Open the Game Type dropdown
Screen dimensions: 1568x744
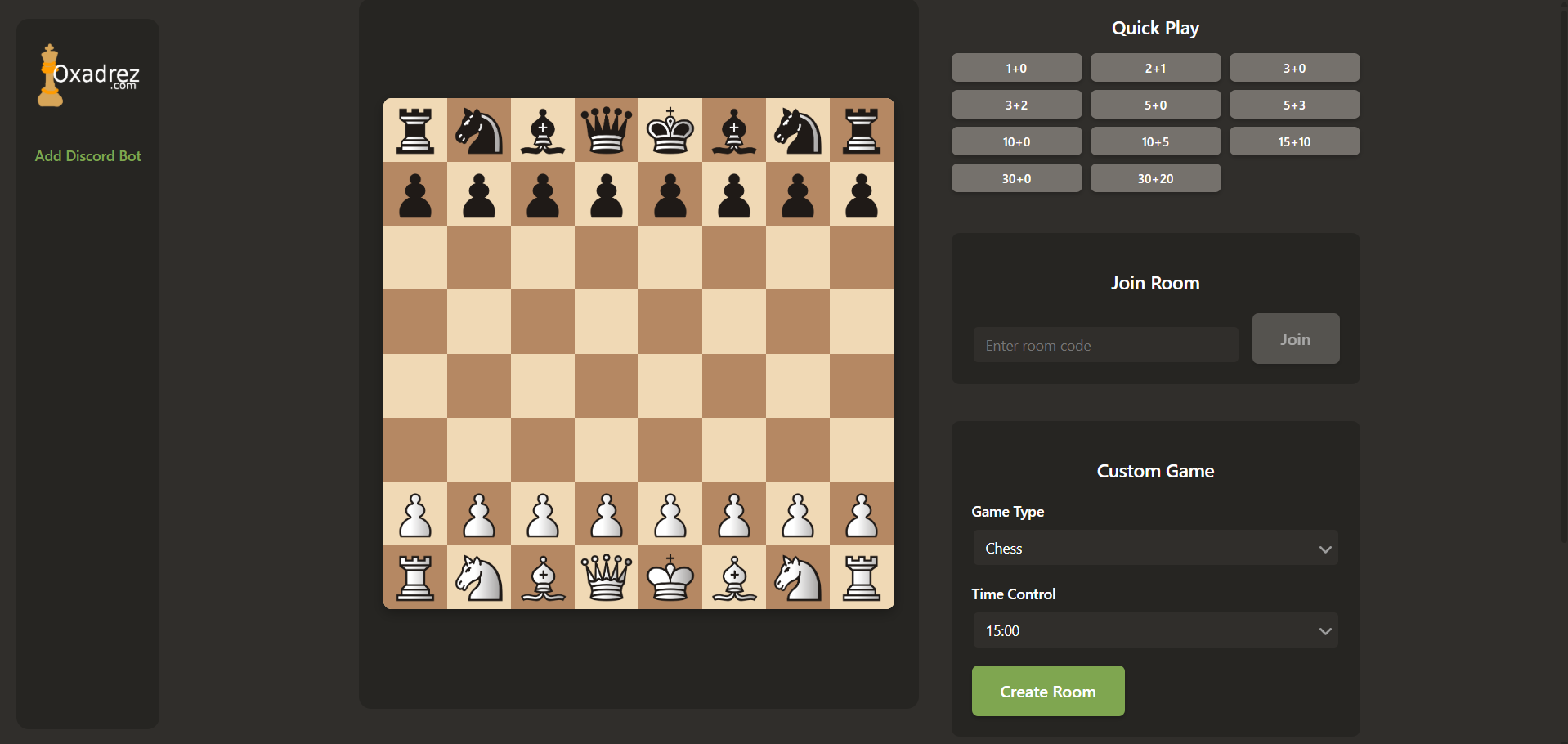pyautogui.click(x=1154, y=548)
